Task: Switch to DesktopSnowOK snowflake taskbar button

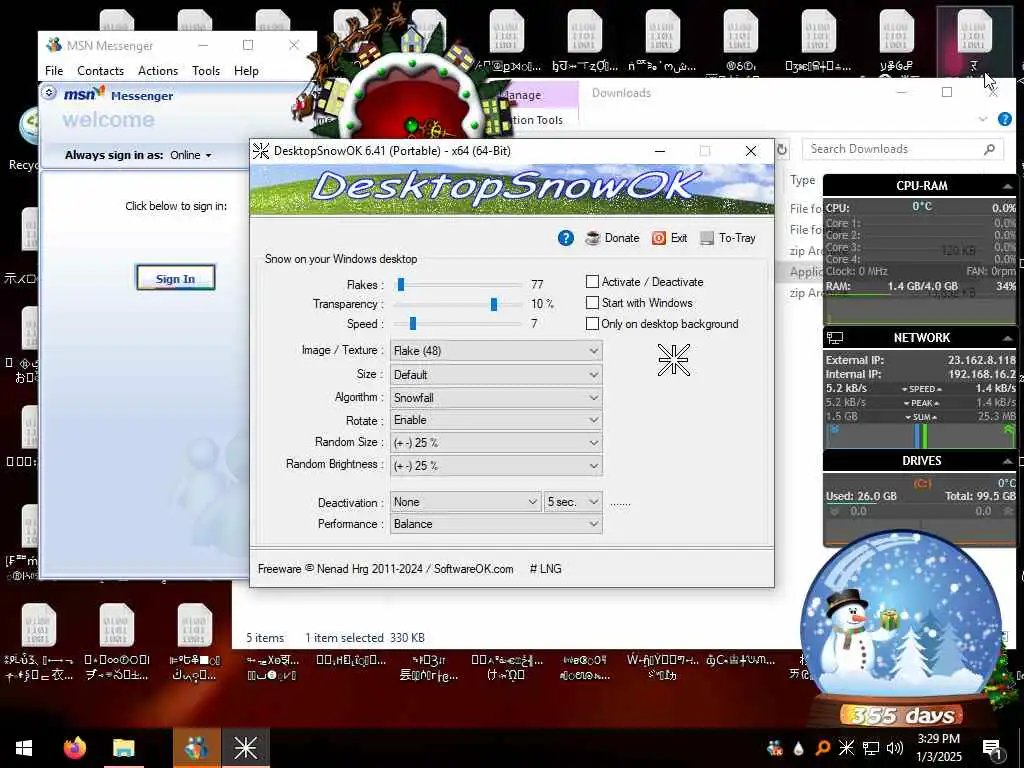Action: pyautogui.click(x=246, y=748)
